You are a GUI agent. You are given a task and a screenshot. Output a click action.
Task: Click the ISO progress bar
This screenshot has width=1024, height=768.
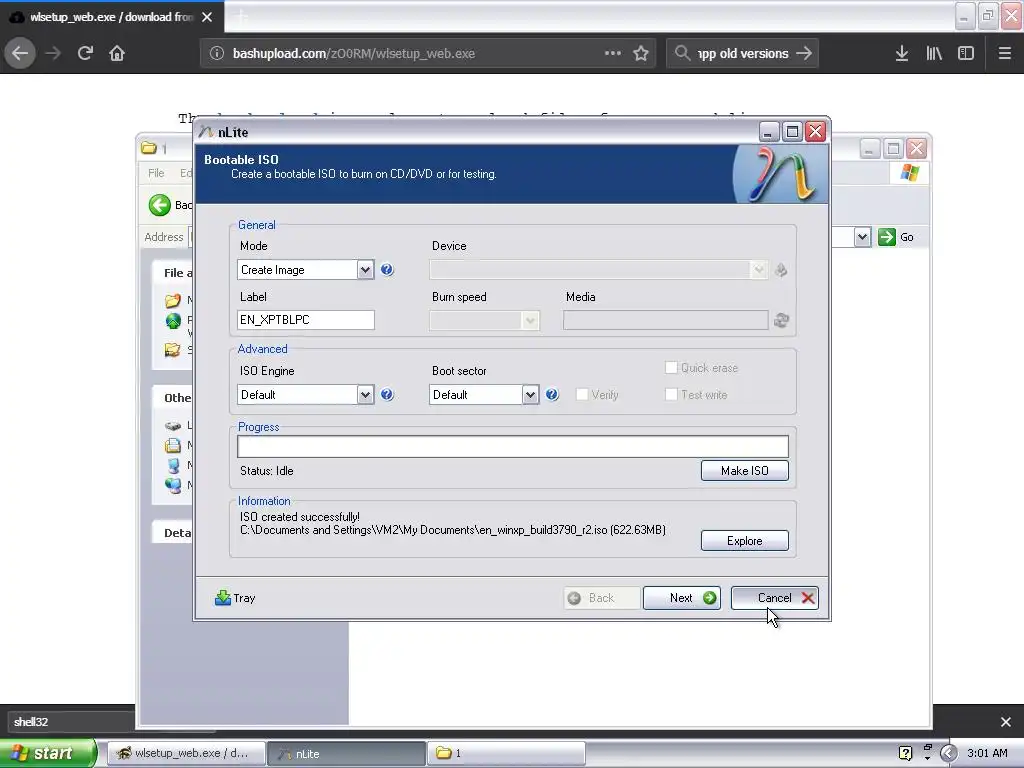(513, 447)
